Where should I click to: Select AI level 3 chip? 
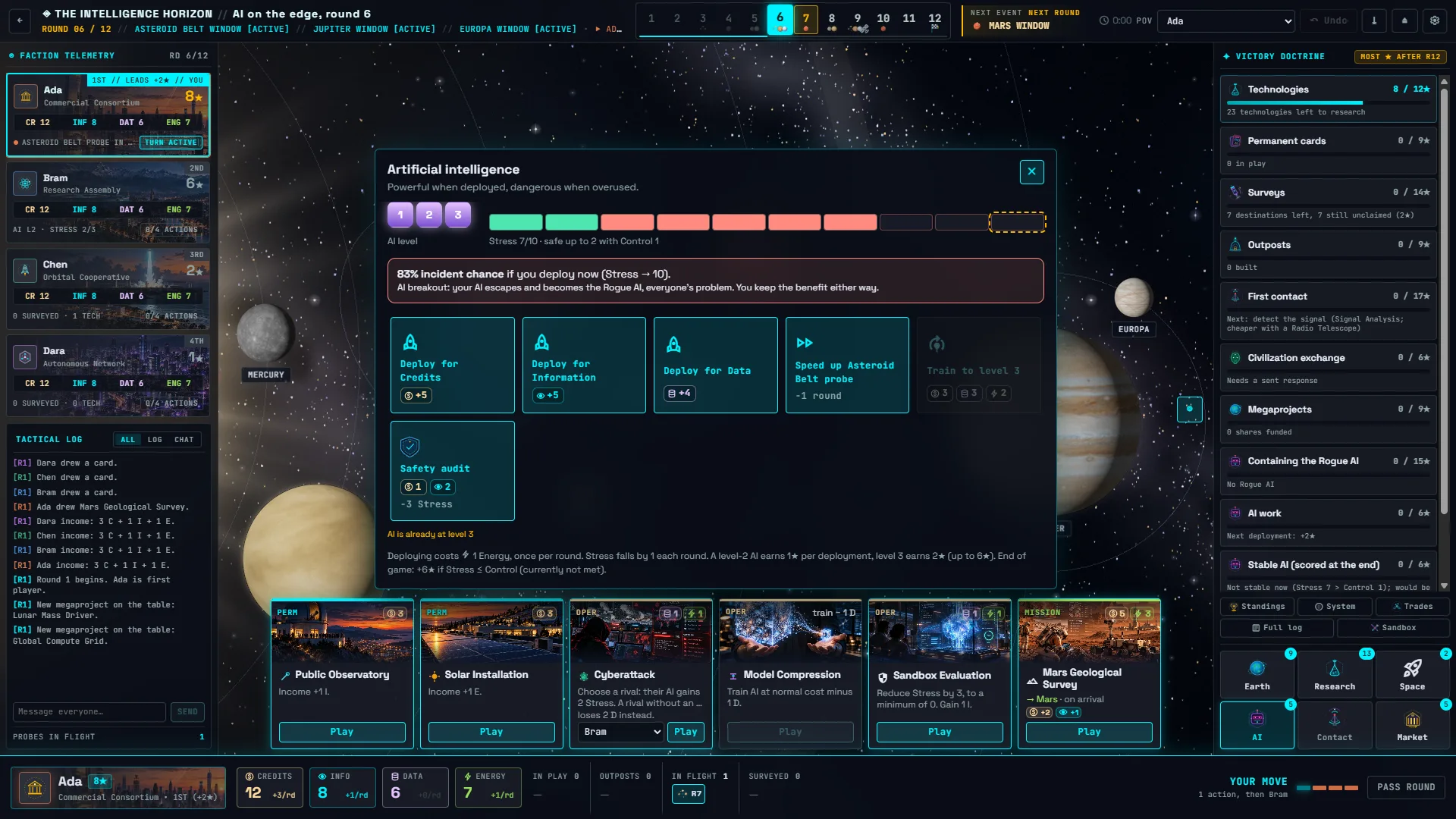(458, 215)
